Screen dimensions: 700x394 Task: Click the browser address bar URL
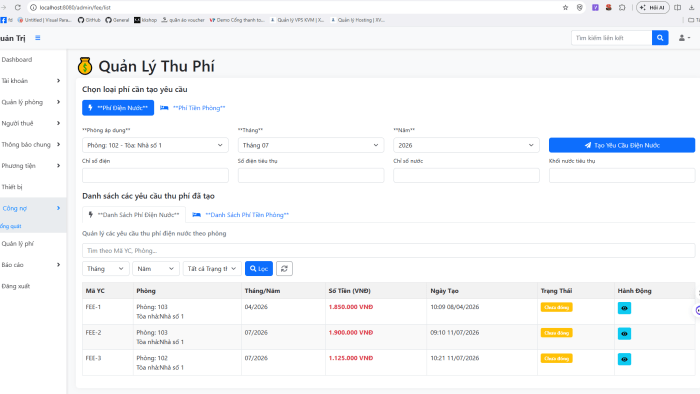[x=75, y=8]
